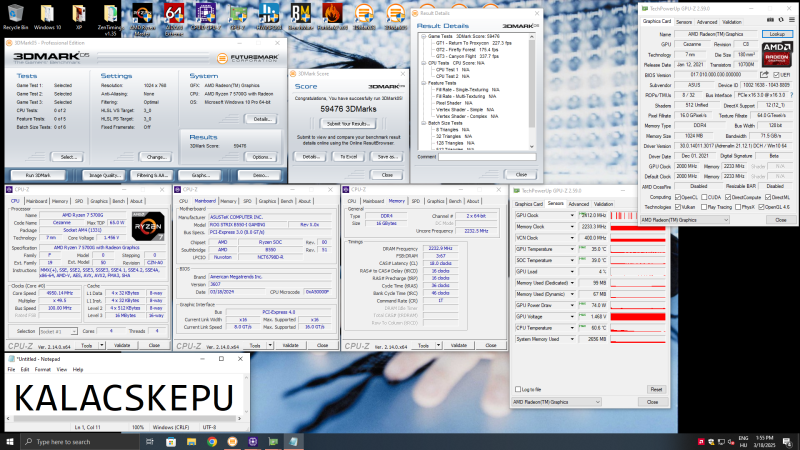Open Microsoft Store from the taskbar

[171, 442]
